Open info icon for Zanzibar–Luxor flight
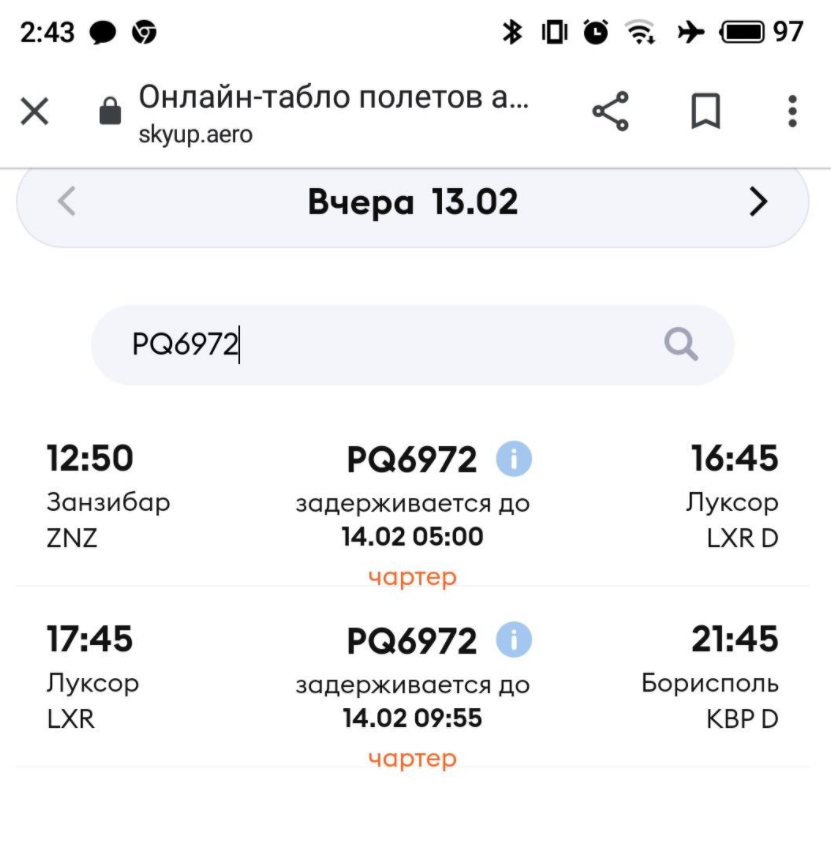This screenshot has height=849, width=831. pos(514,459)
